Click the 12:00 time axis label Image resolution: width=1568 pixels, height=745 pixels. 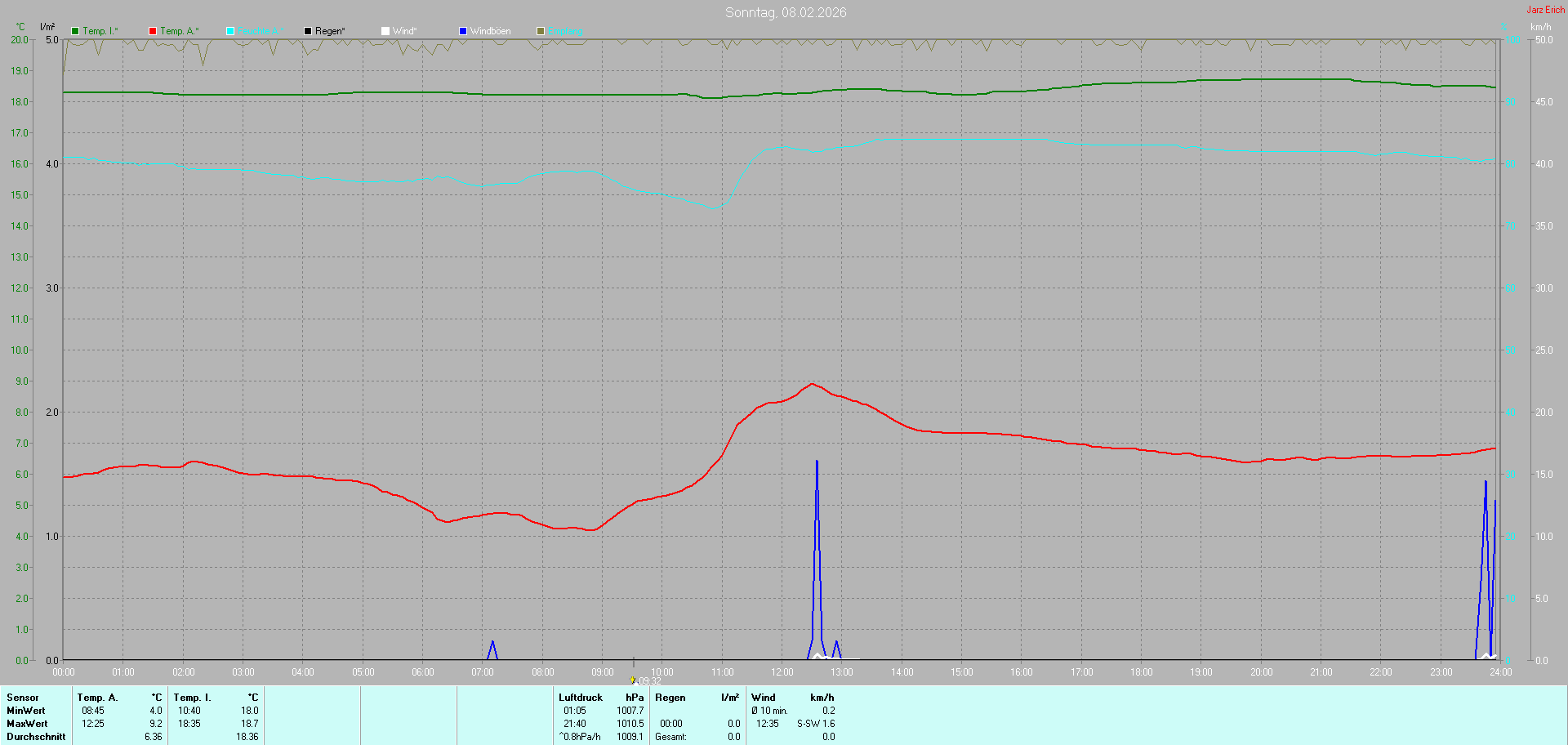[x=782, y=672]
